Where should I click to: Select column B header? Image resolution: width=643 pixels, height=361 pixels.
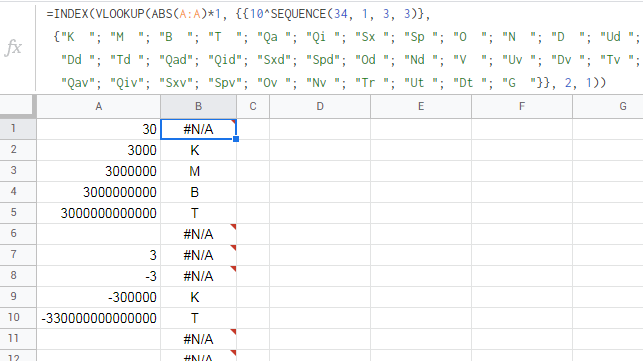(x=198, y=107)
